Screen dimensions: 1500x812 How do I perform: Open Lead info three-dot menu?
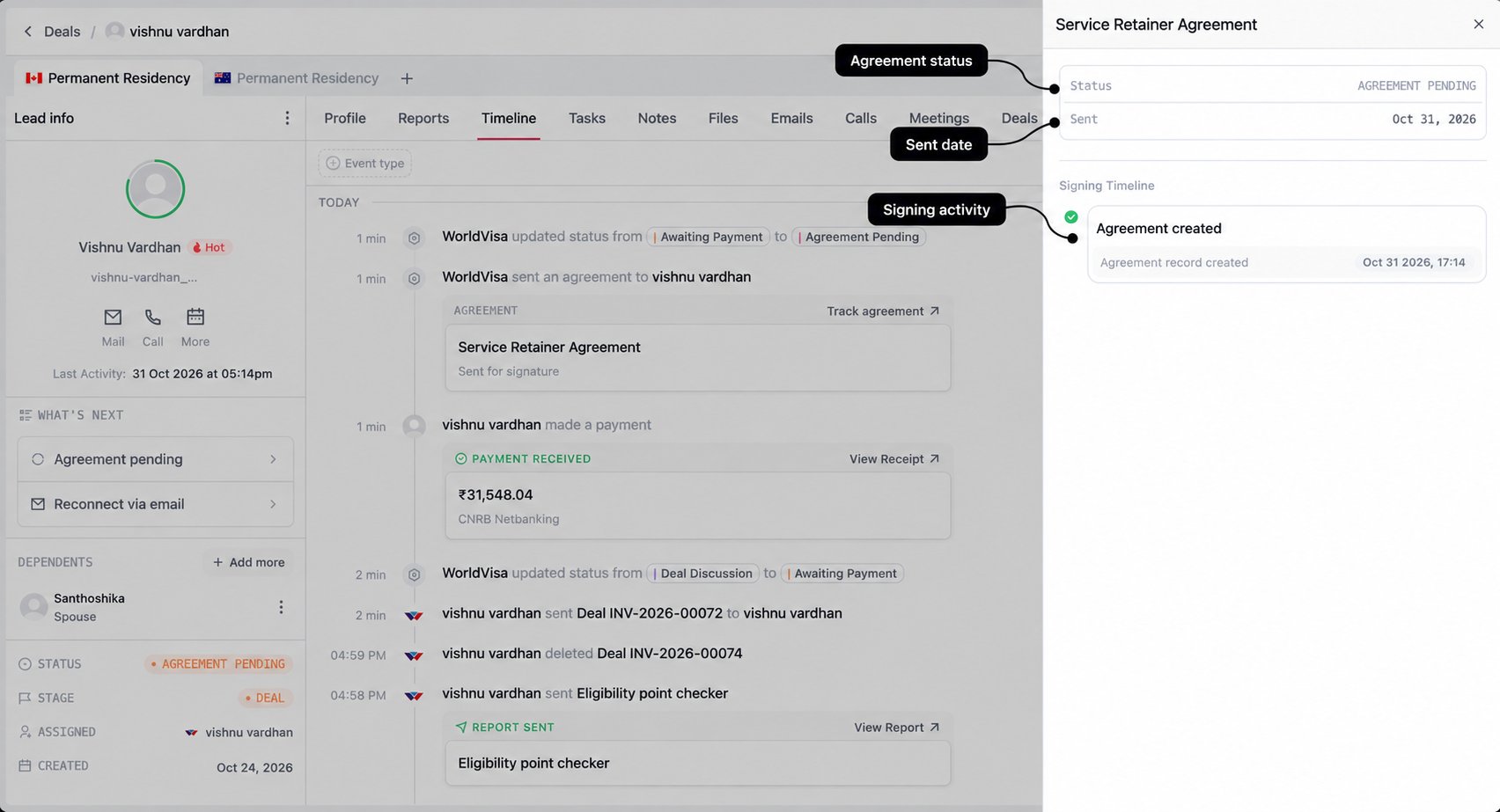[287, 118]
